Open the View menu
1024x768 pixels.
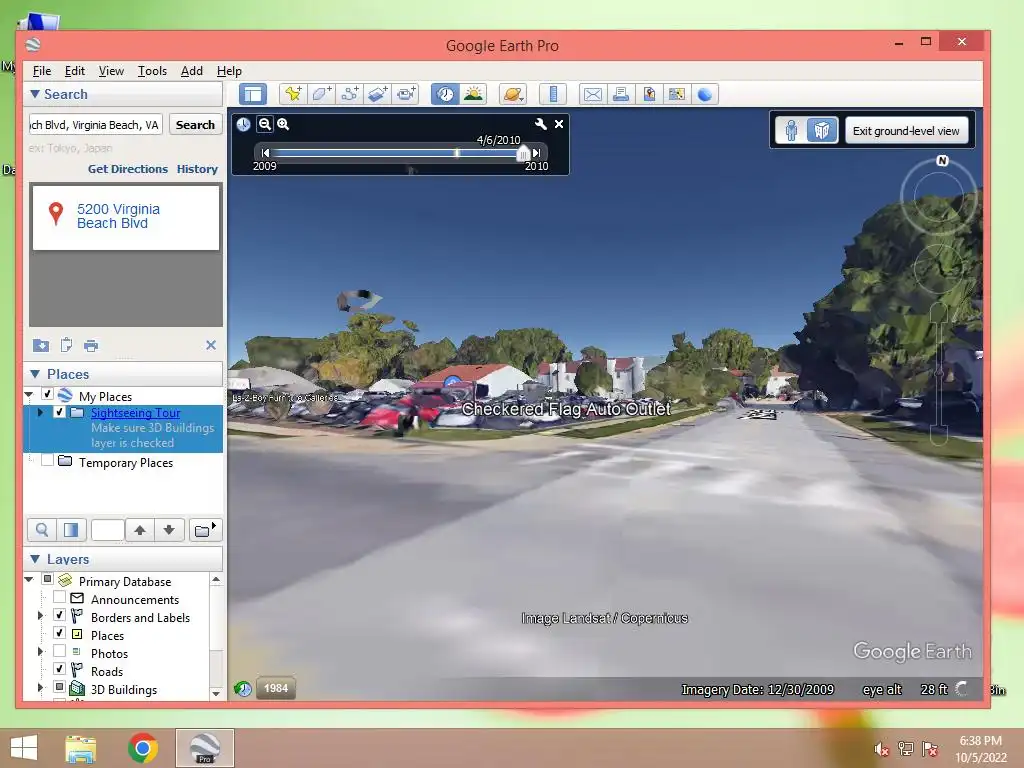[x=111, y=71]
